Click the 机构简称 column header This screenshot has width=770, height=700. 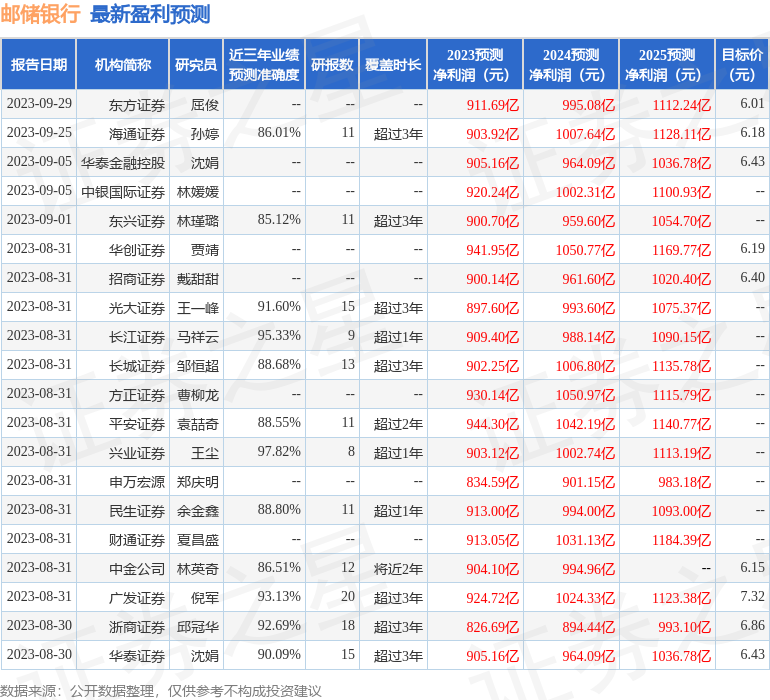[x=123, y=64]
